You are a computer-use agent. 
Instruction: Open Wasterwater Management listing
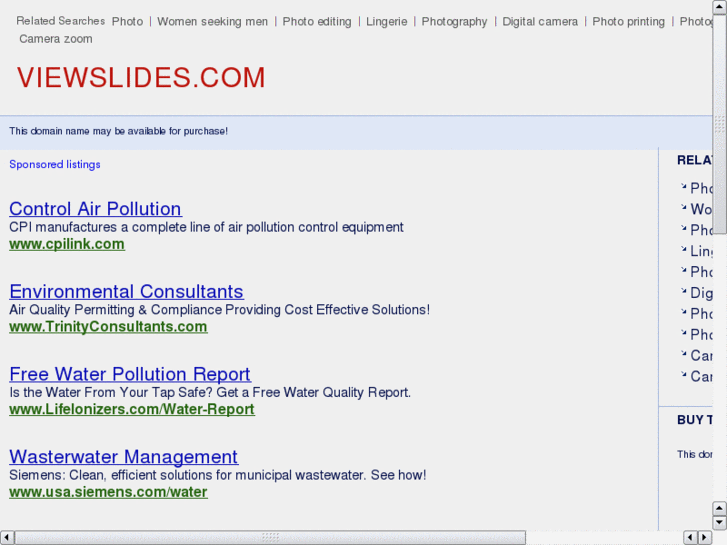coord(123,457)
